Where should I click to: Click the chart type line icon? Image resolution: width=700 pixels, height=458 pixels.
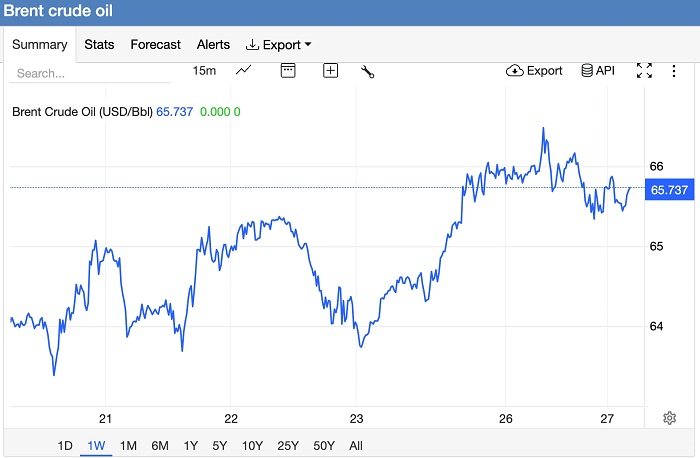pos(243,70)
